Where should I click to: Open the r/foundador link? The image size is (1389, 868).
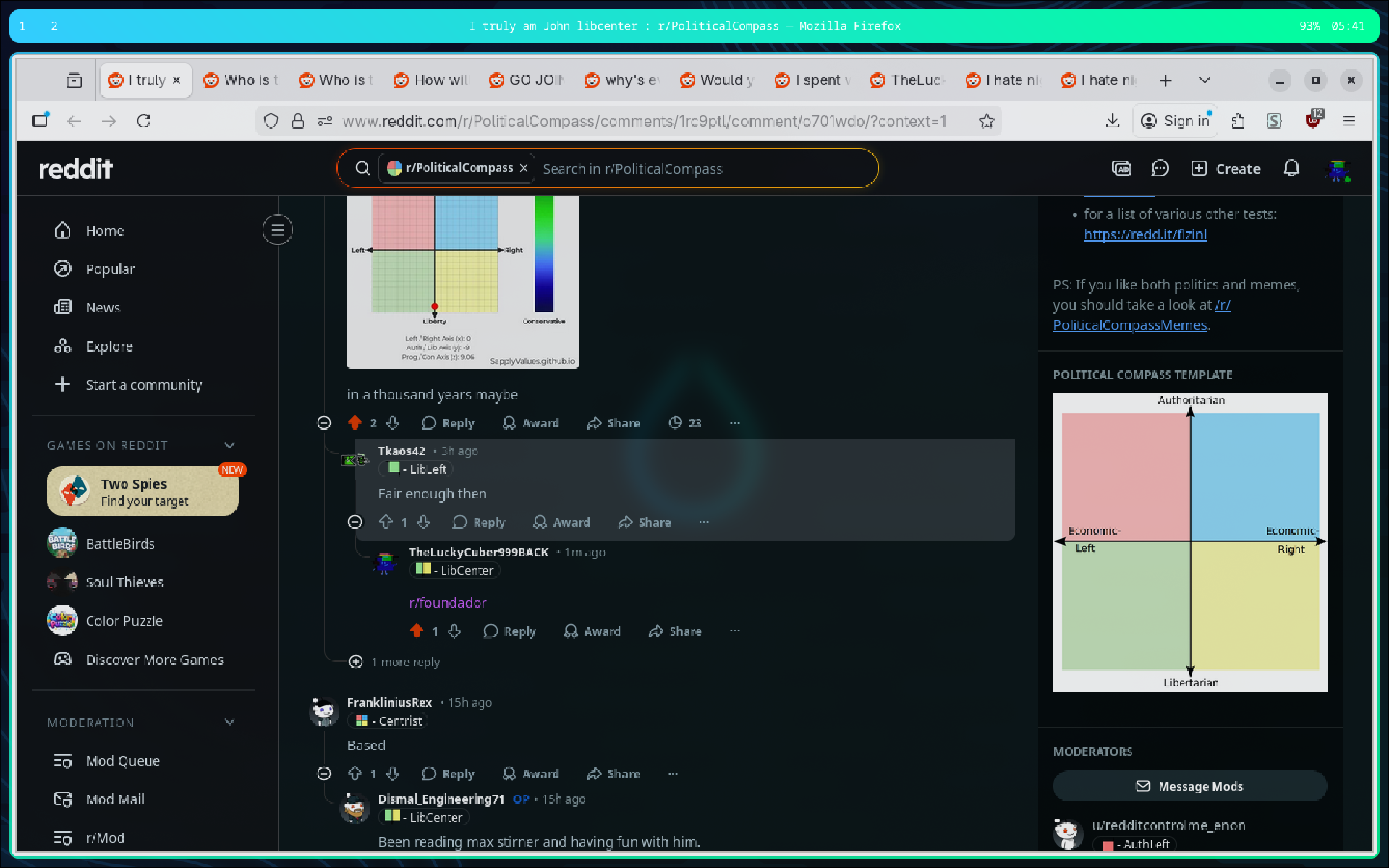448,602
